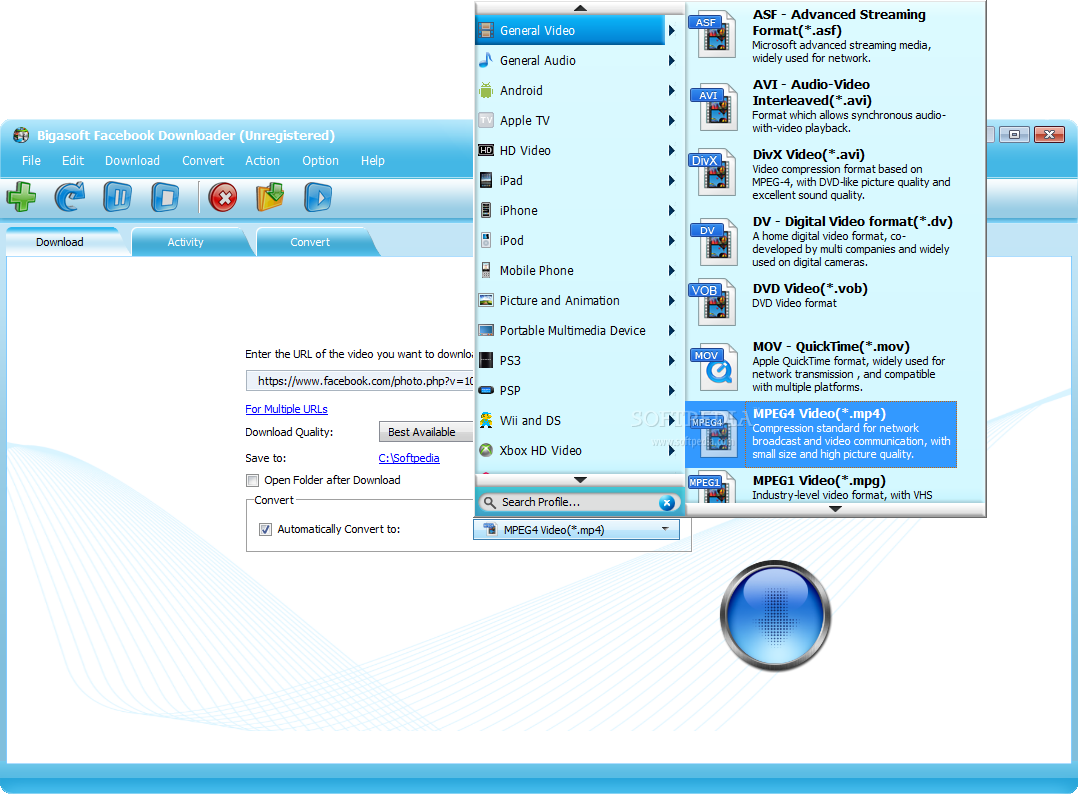This screenshot has height=794, width=1078.
Task: Click the Xbox HD Video icon
Action: click(x=486, y=450)
